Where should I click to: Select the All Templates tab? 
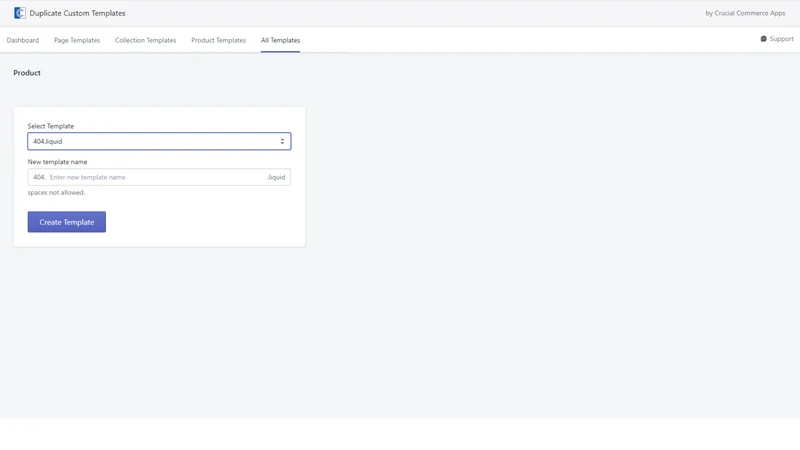[281, 40]
